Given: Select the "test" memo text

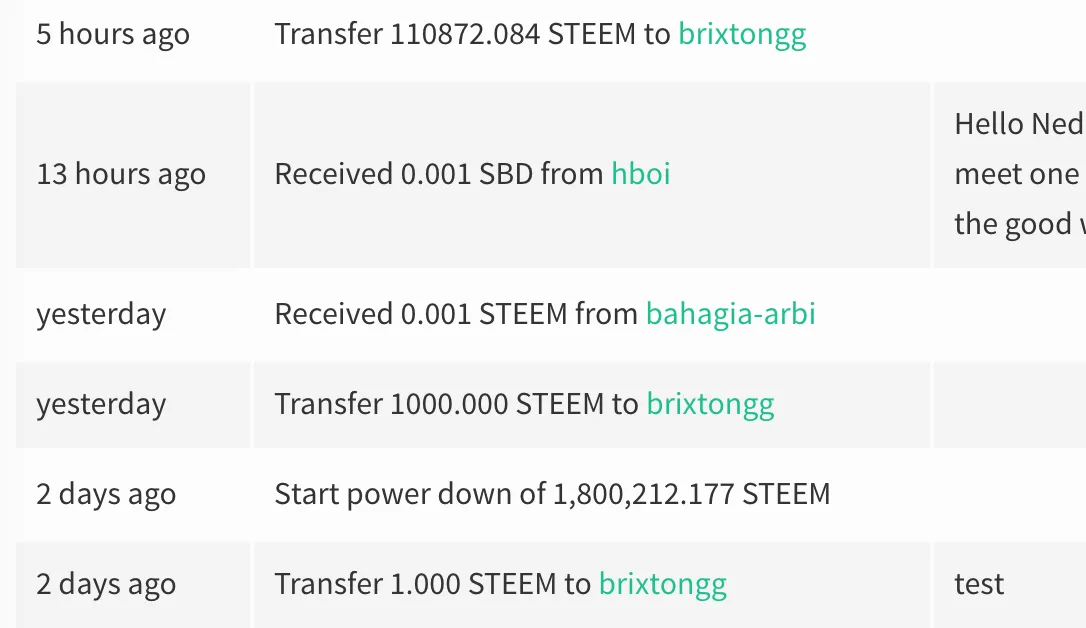Looking at the screenshot, I should click(979, 585).
